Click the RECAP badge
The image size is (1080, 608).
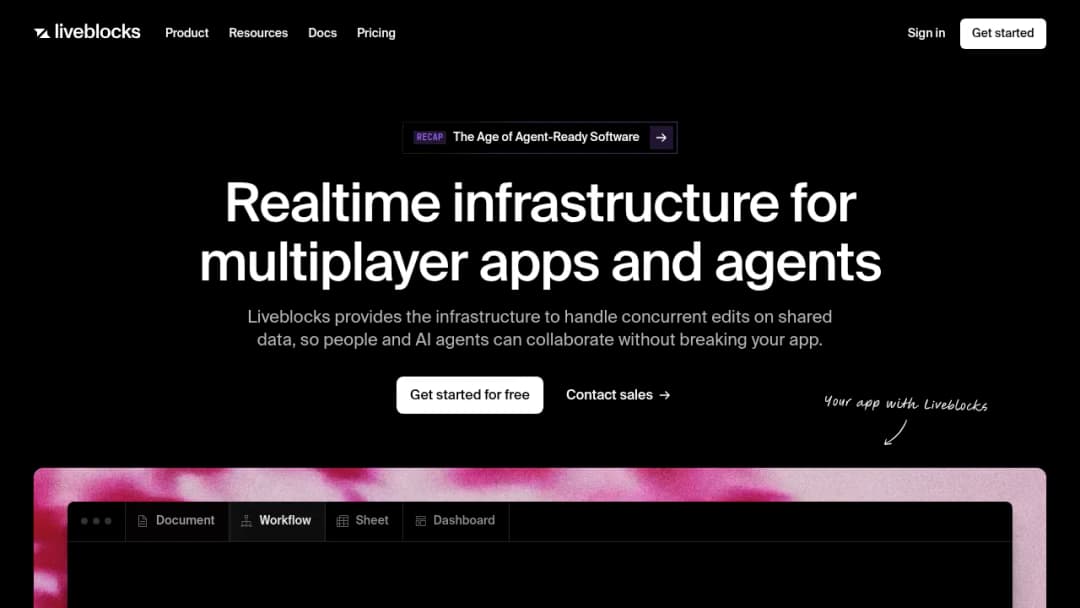pos(429,137)
